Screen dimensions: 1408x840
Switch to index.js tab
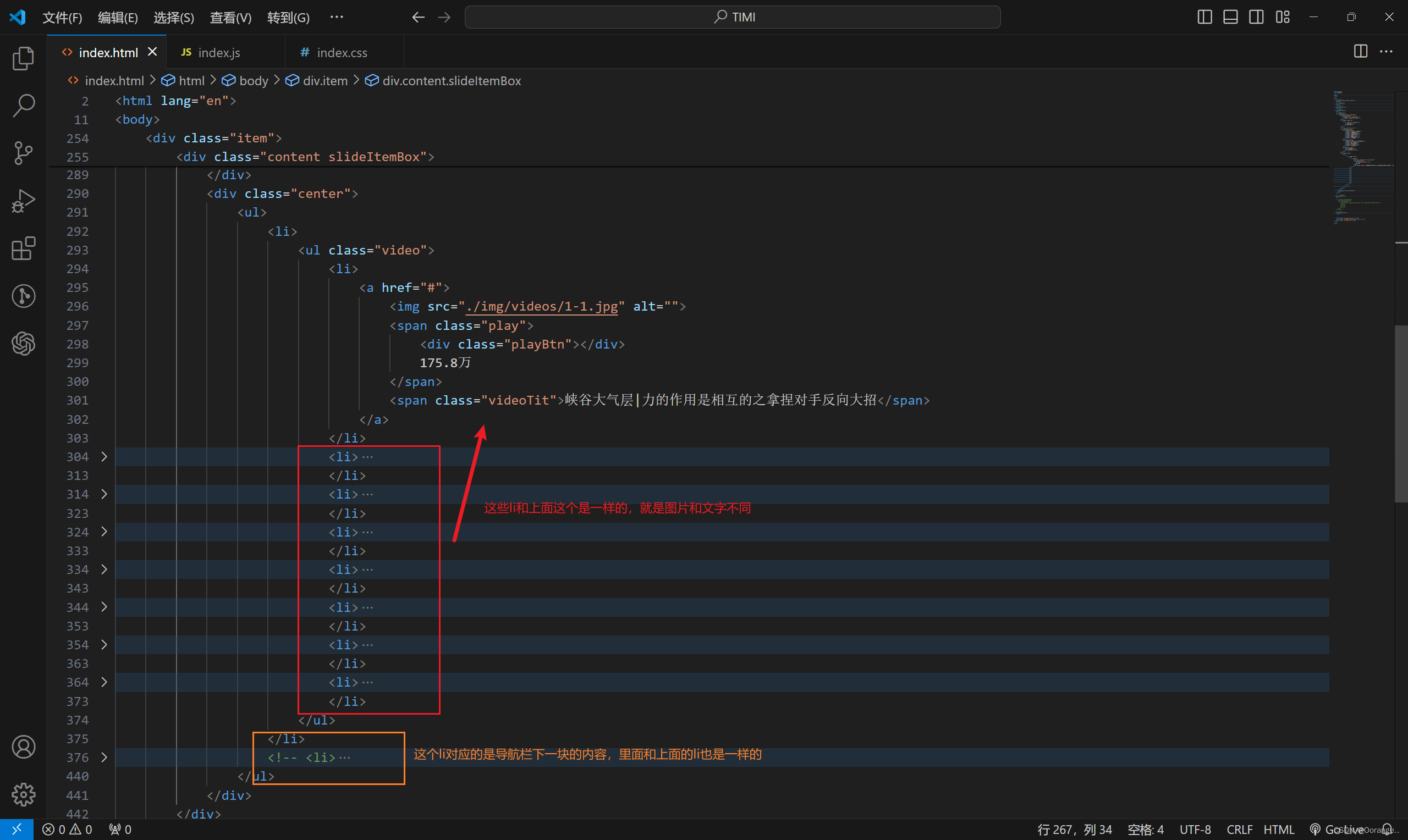coord(218,53)
